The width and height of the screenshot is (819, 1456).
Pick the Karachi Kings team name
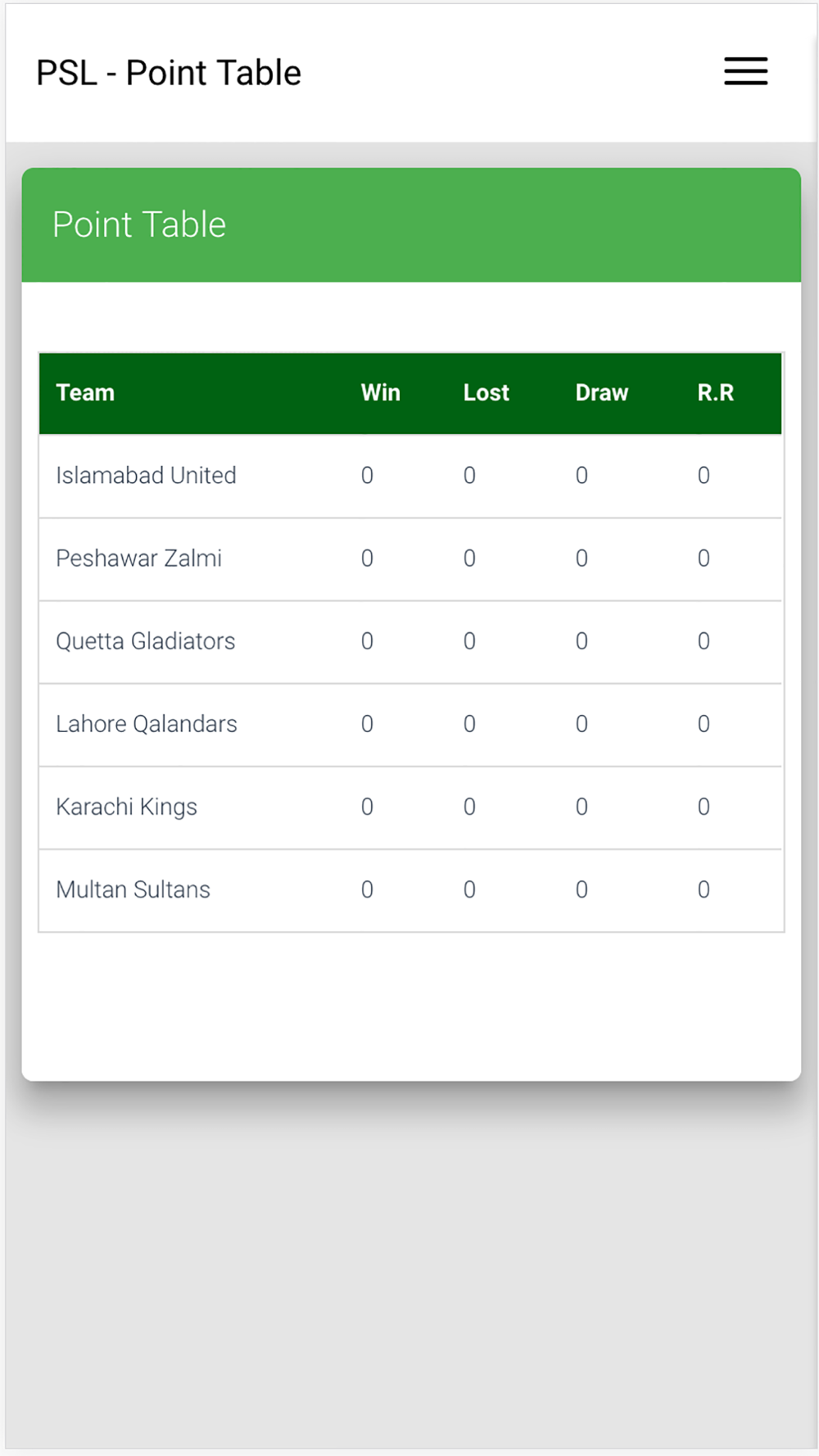tap(126, 807)
